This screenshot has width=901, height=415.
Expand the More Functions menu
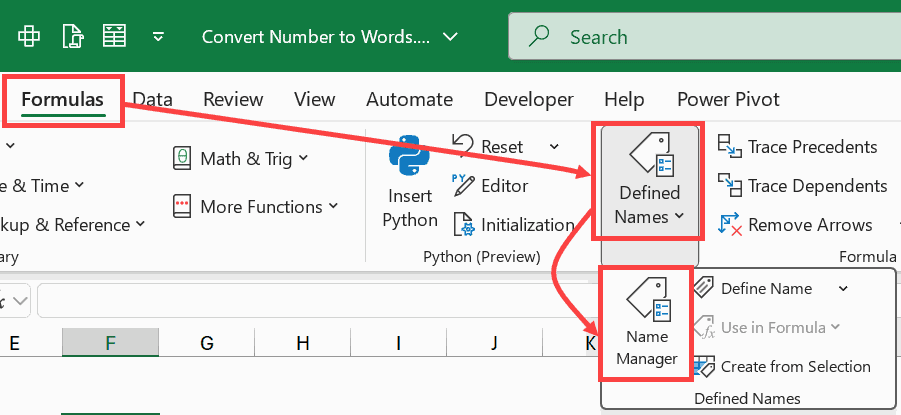(256, 206)
